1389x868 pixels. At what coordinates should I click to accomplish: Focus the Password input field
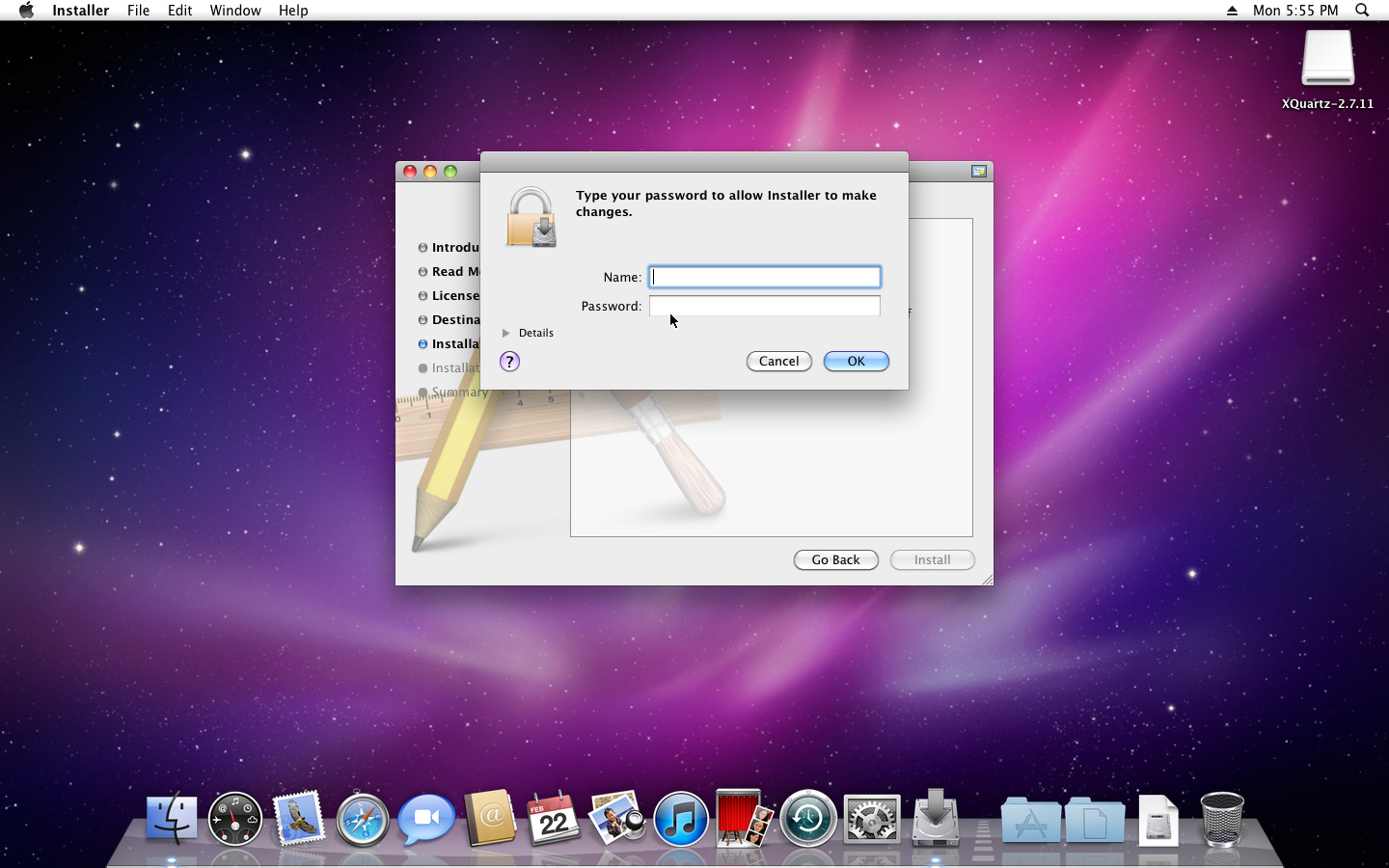click(764, 306)
